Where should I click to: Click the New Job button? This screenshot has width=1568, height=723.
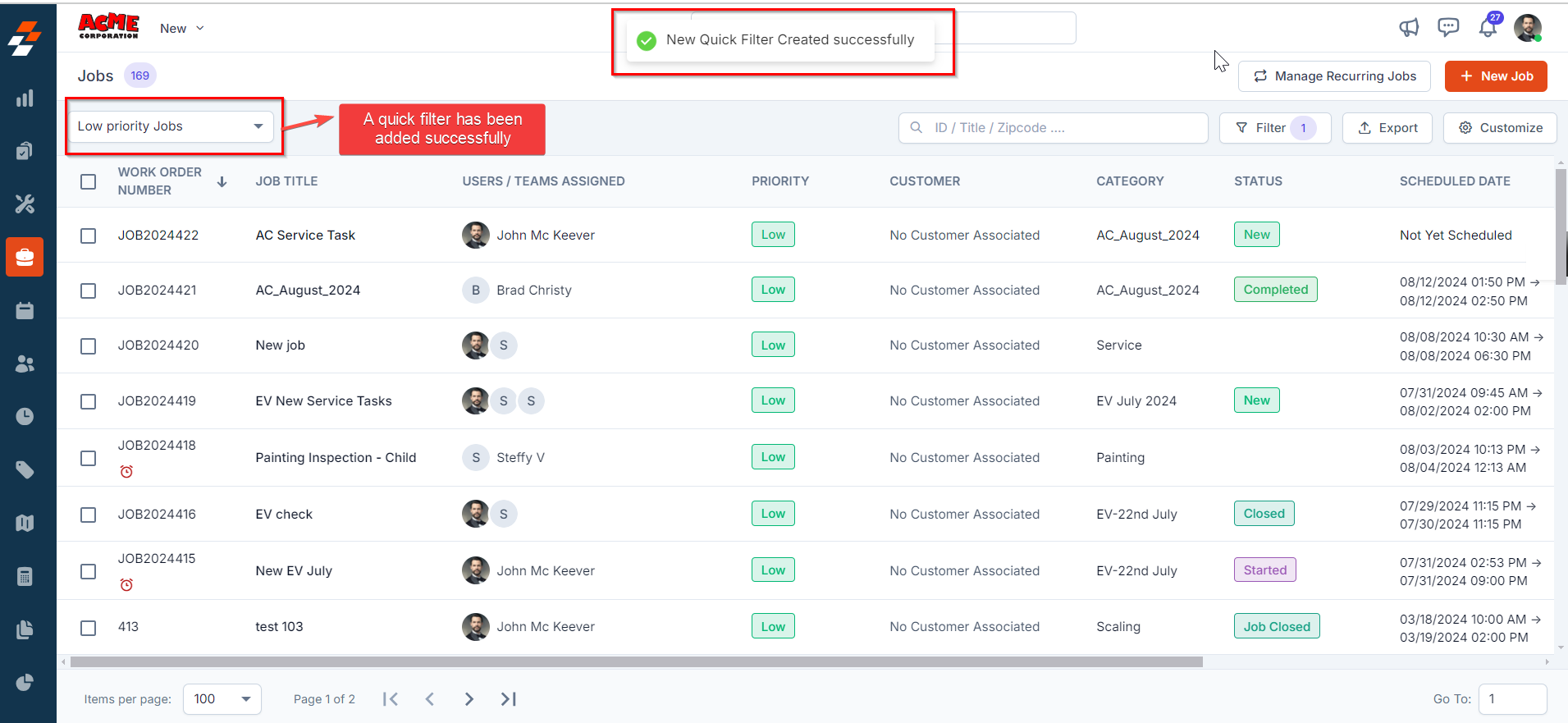(1496, 76)
